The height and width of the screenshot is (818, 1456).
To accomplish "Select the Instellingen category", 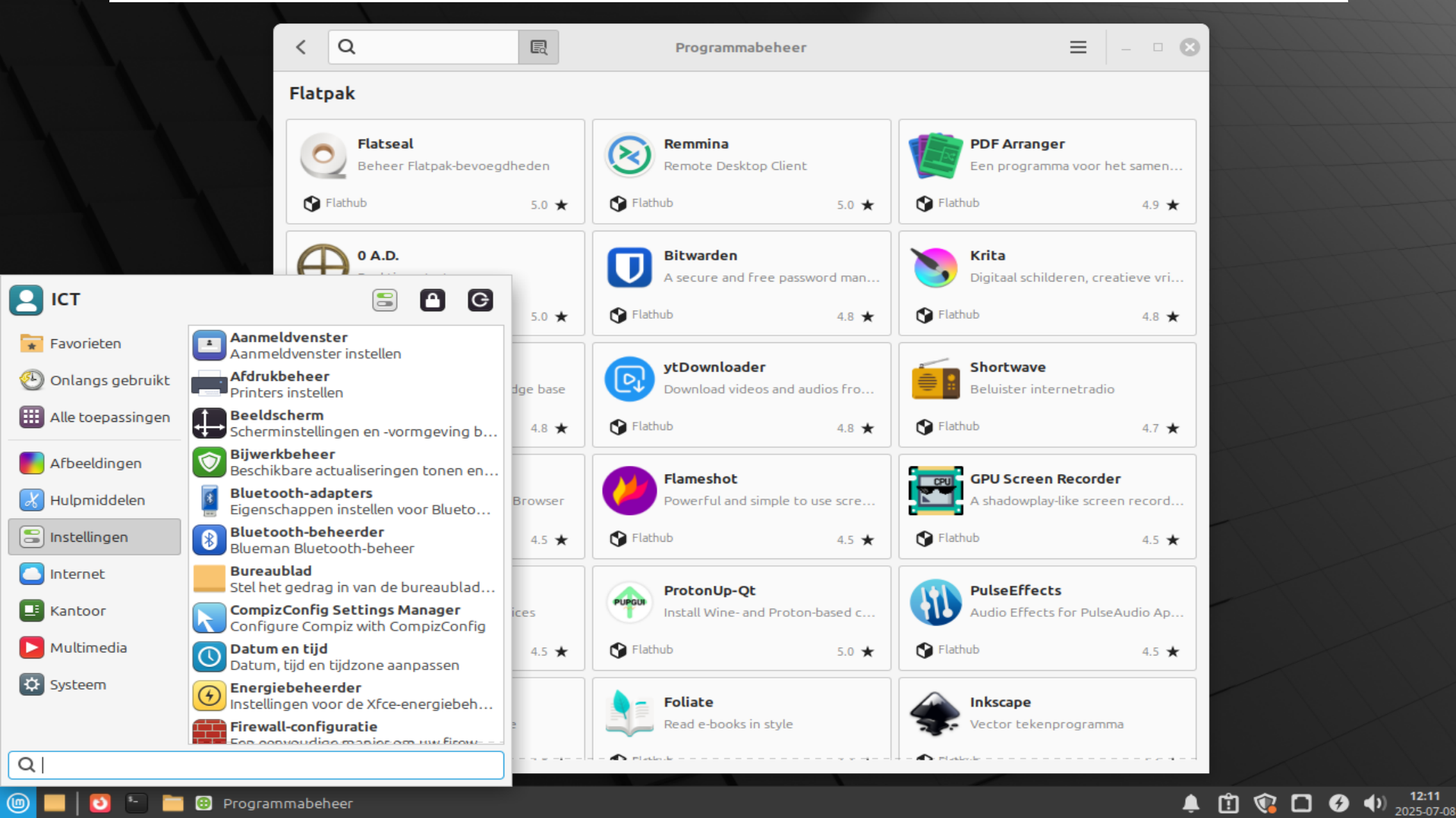I will pos(95,537).
